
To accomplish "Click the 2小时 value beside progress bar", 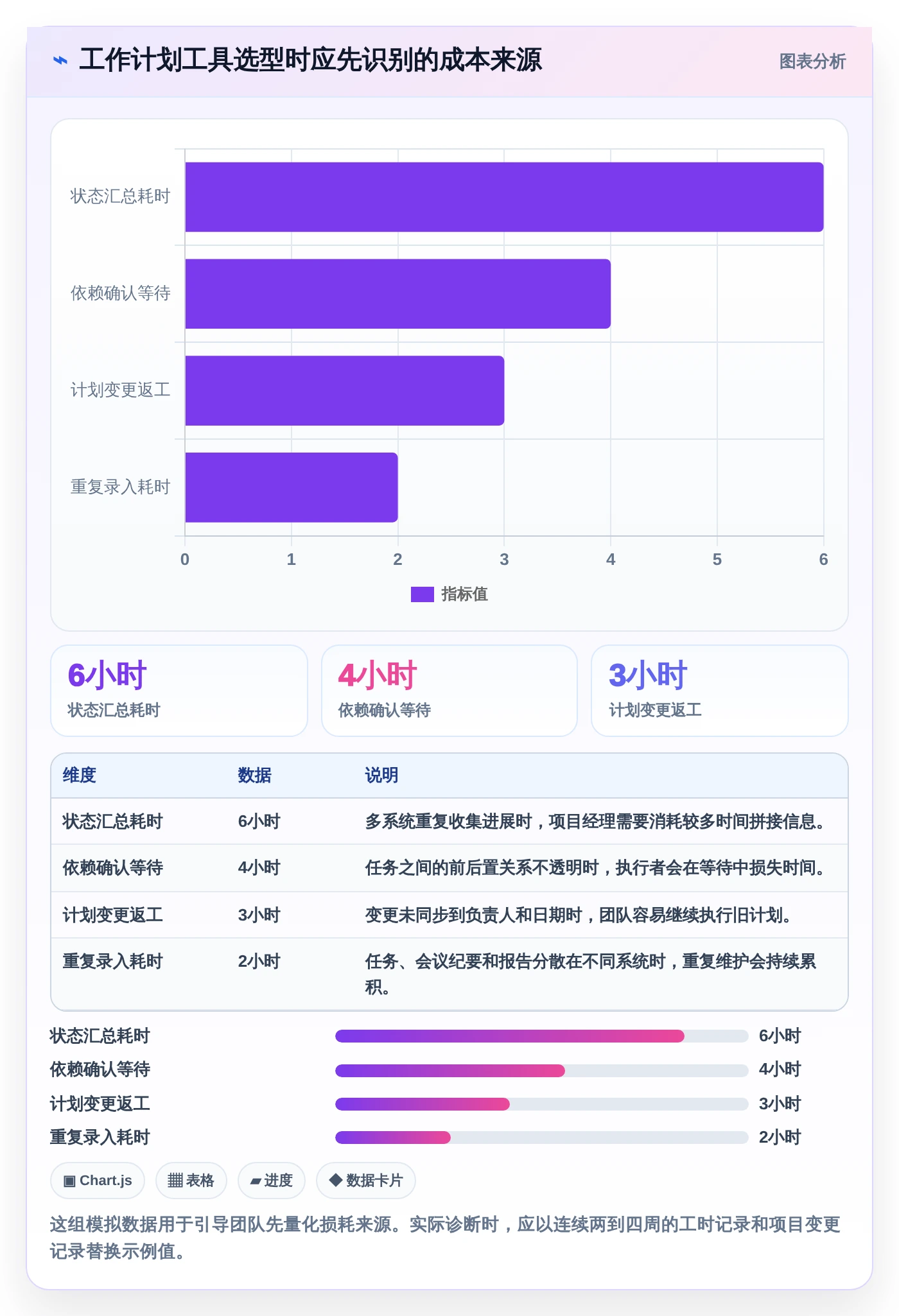I will [x=780, y=1138].
